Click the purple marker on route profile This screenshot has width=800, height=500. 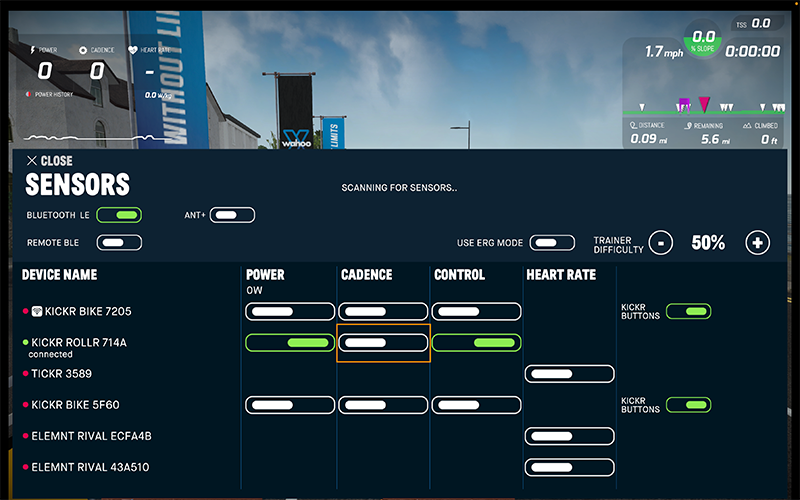[685, 104]
